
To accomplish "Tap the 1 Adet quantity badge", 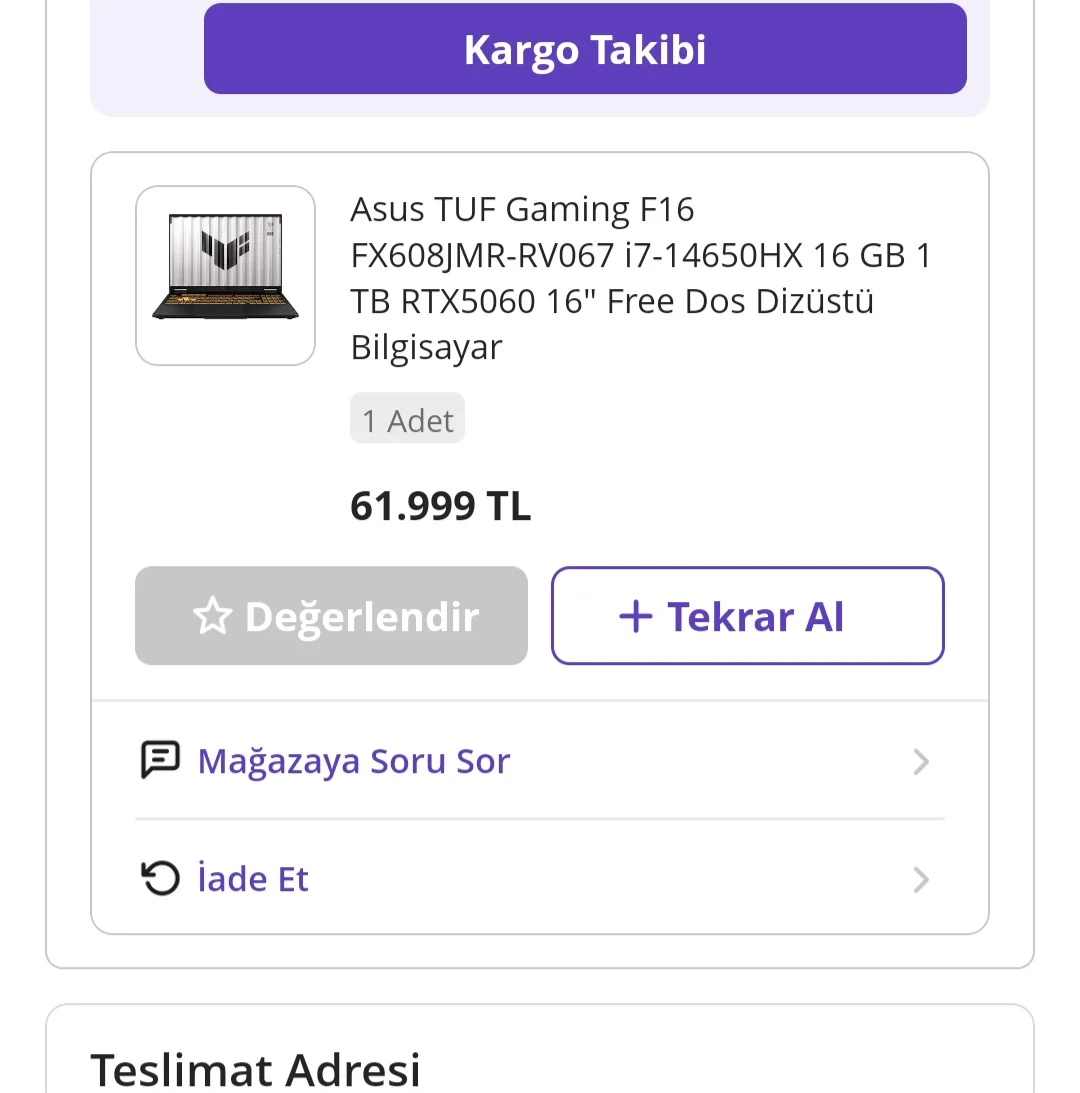I will pos(407,420).
